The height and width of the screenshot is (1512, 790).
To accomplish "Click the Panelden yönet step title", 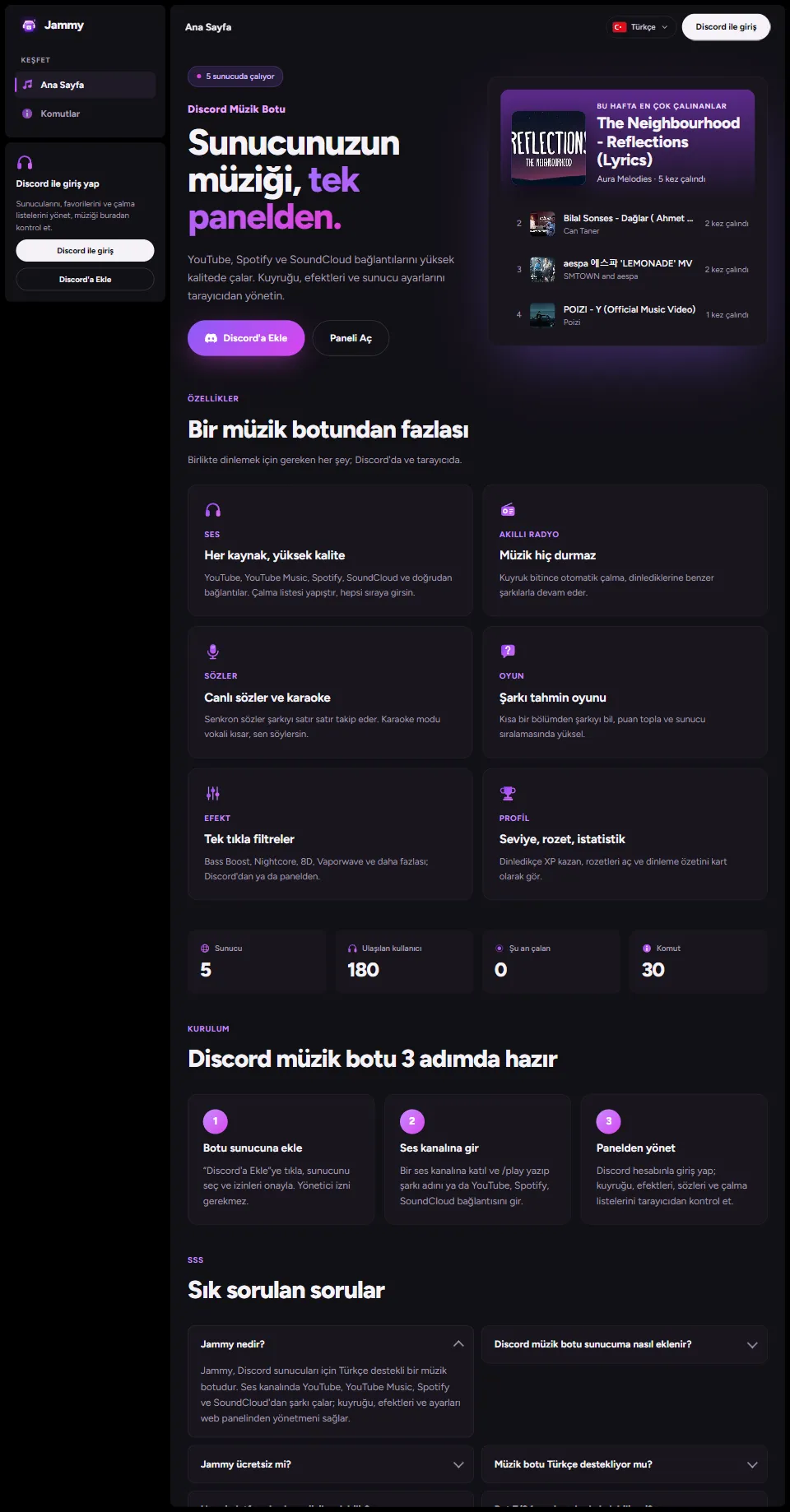I will tap(636, 1148).
